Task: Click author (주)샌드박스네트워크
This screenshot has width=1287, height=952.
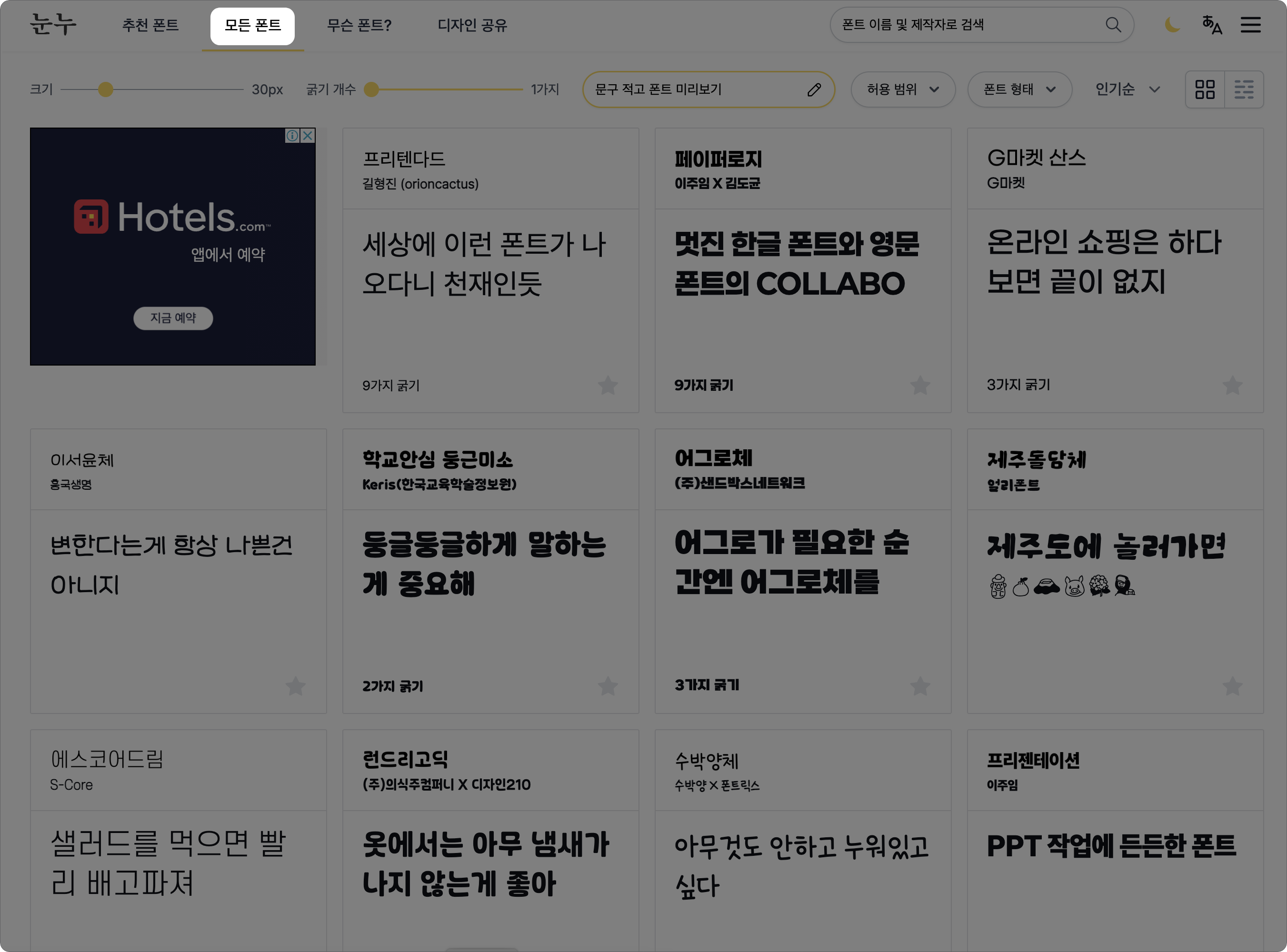Action: pyautogui.click(x=740, y=483)
